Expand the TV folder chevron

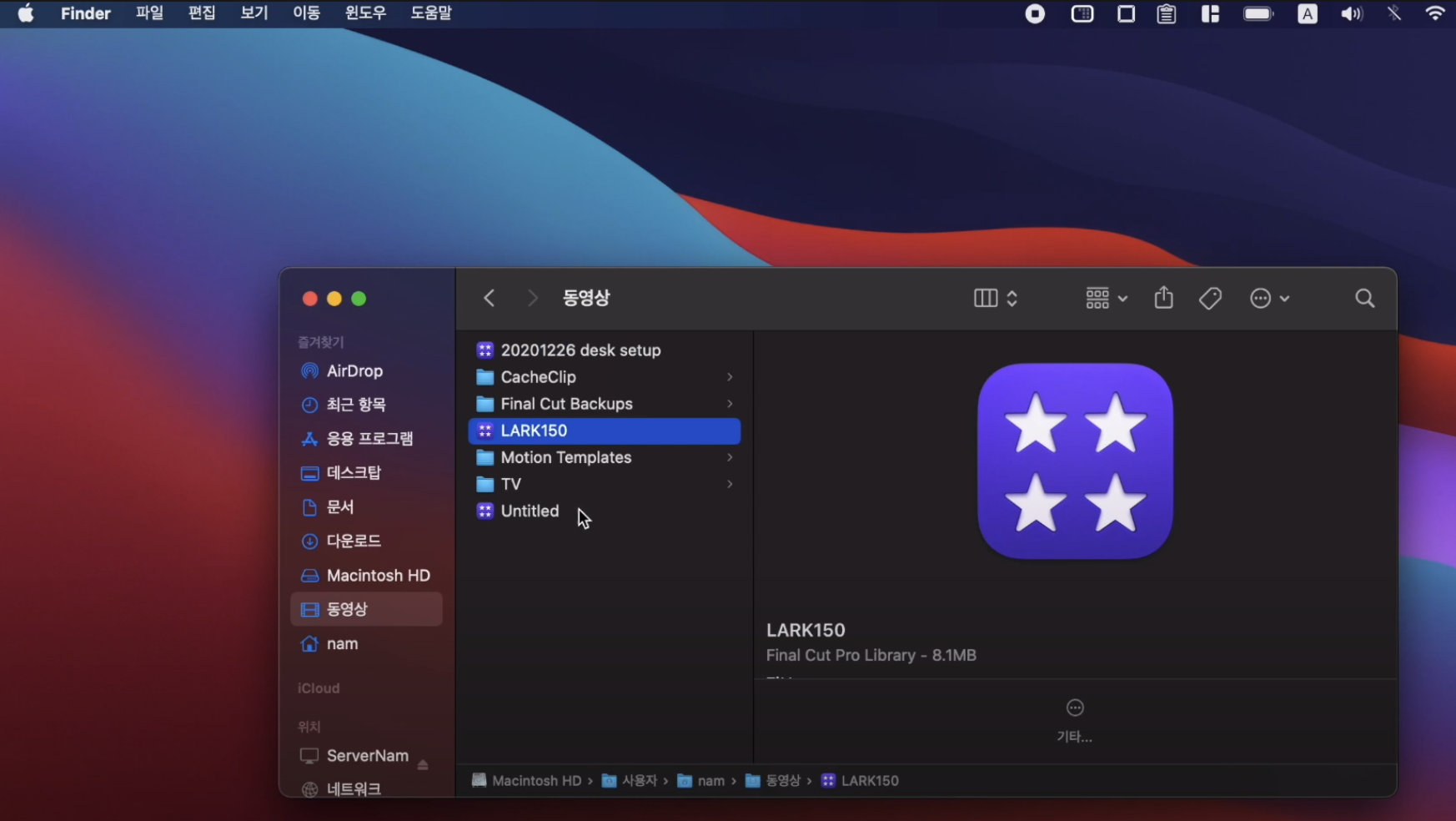(x=730, y=484)
